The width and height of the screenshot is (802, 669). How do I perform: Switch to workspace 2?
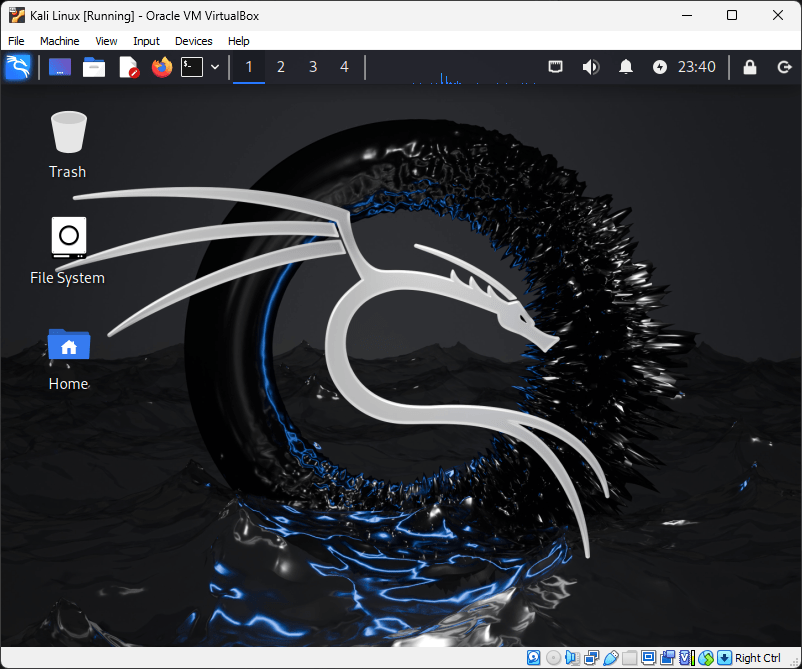(281, 67)
